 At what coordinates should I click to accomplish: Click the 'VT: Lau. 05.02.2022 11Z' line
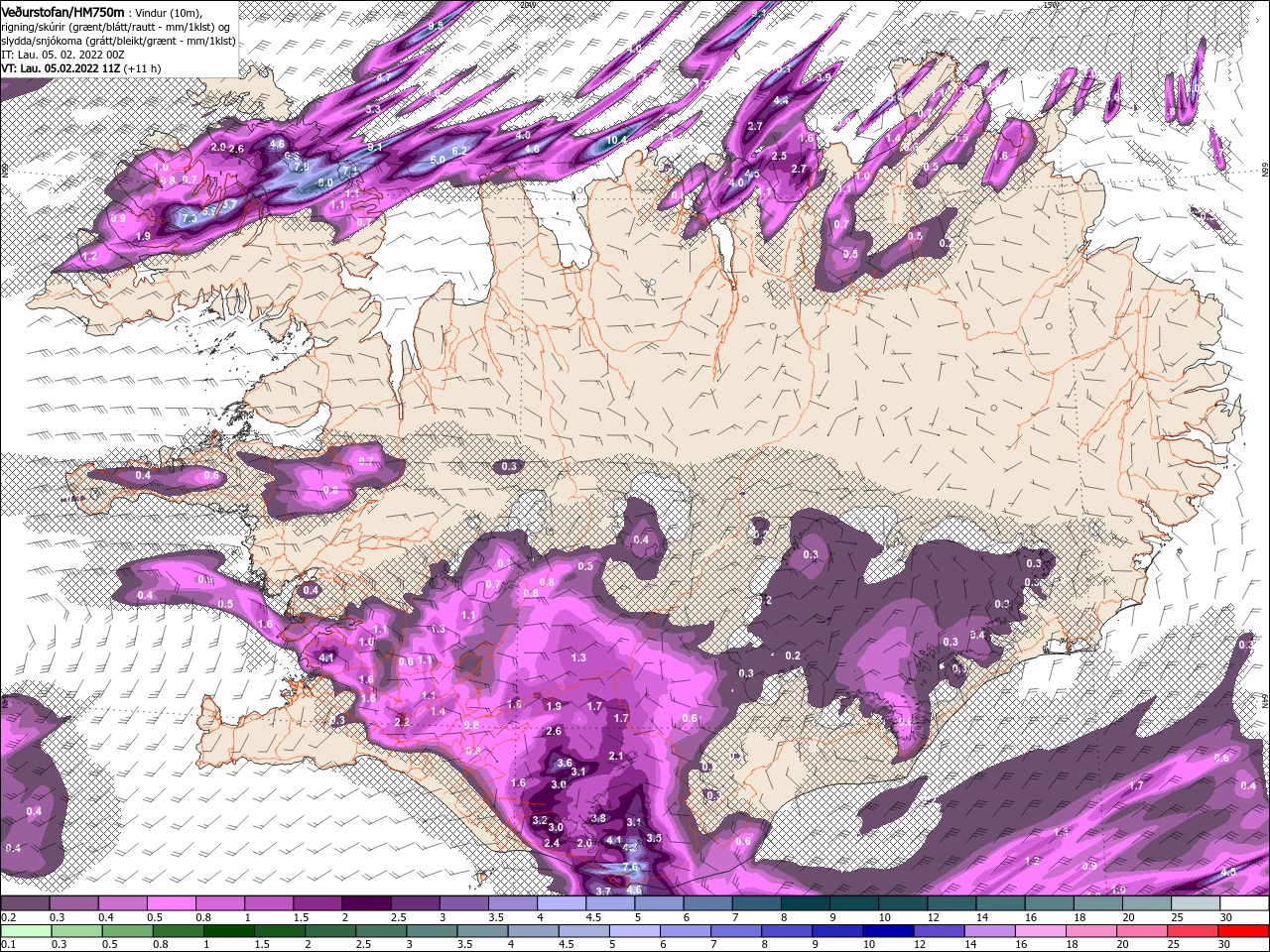point(61,68)
